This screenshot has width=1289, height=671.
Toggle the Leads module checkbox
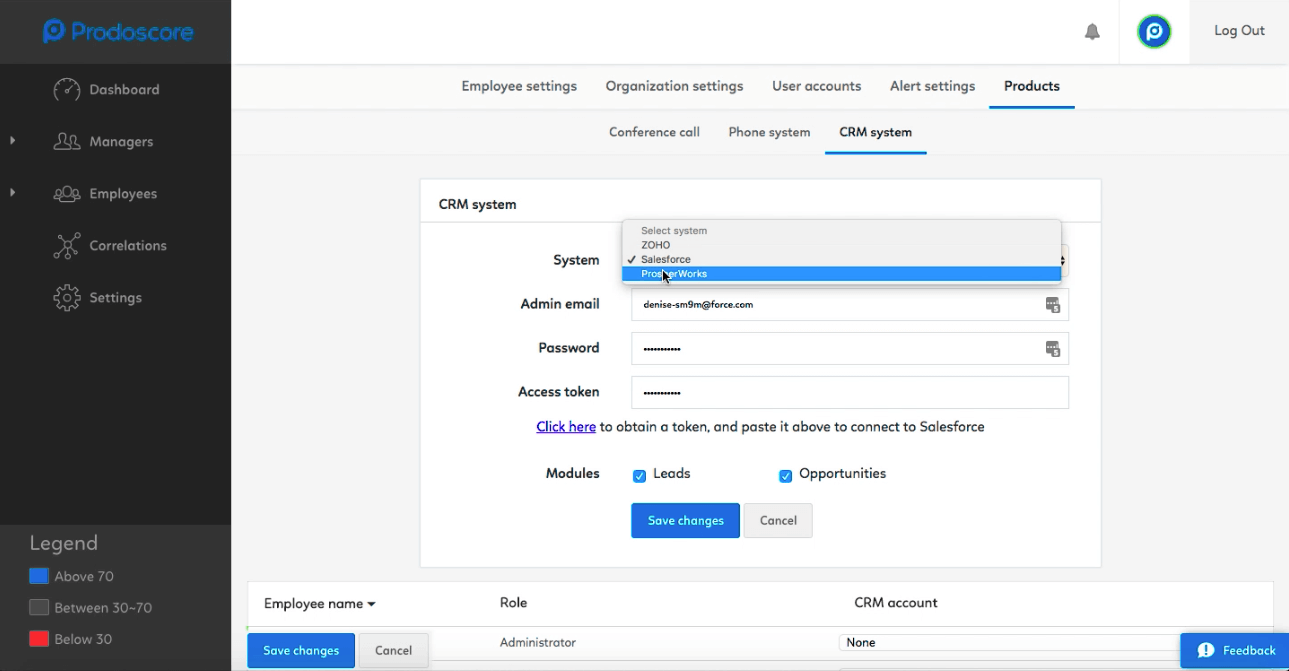pos(640,476)
